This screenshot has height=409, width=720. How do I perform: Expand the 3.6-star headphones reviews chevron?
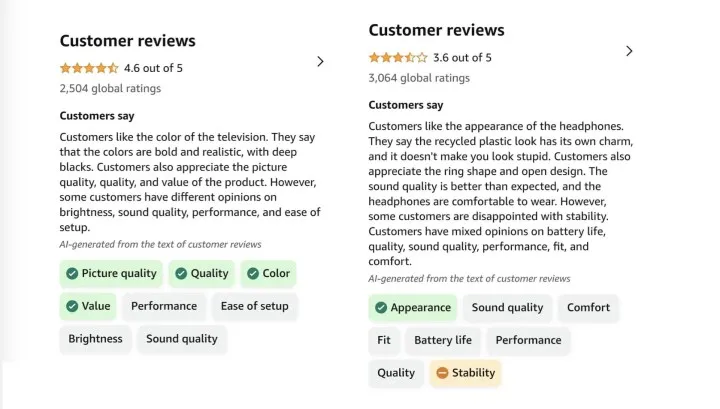tap(629, 51)
